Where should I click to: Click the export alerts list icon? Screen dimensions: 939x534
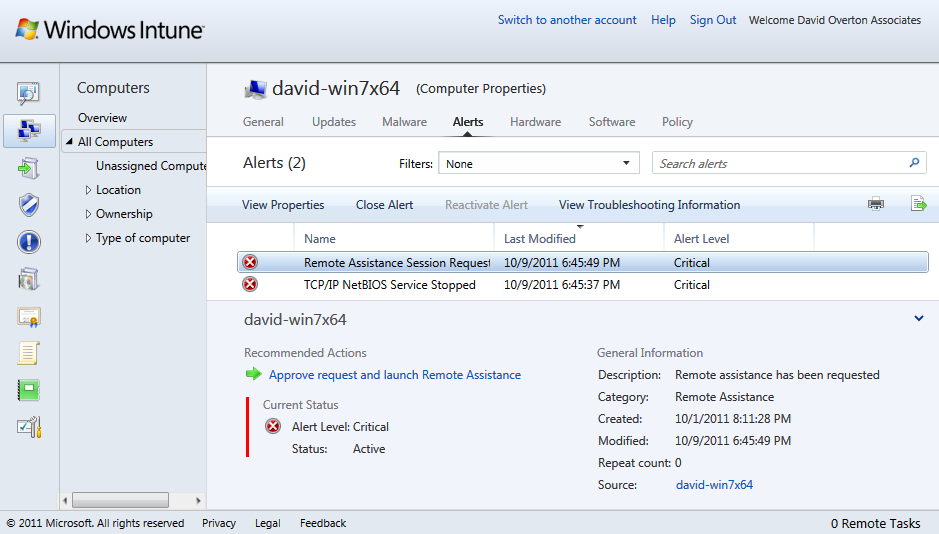pyautogui.click(x=918, y=204)
